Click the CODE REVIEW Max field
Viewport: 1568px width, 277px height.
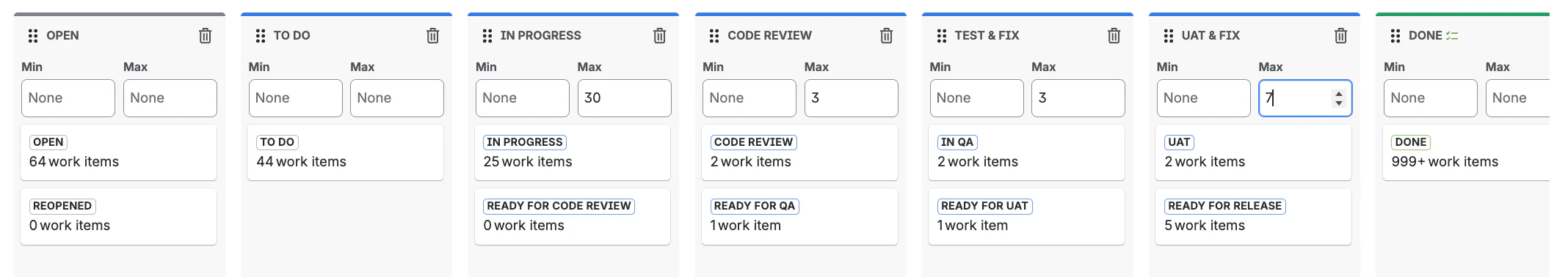click(852, 98)
